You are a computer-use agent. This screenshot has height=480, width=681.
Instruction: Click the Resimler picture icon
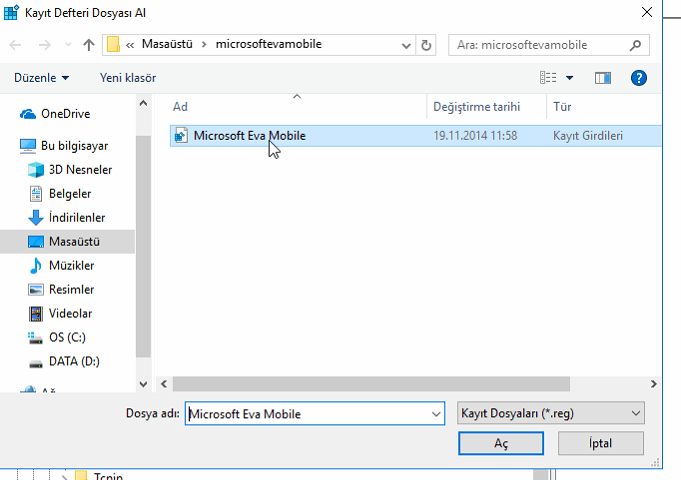pos(36,289)
